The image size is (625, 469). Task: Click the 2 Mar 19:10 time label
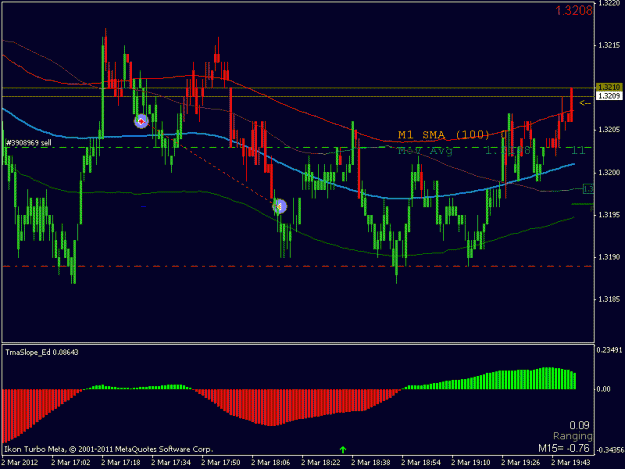[x=471, y=463]
